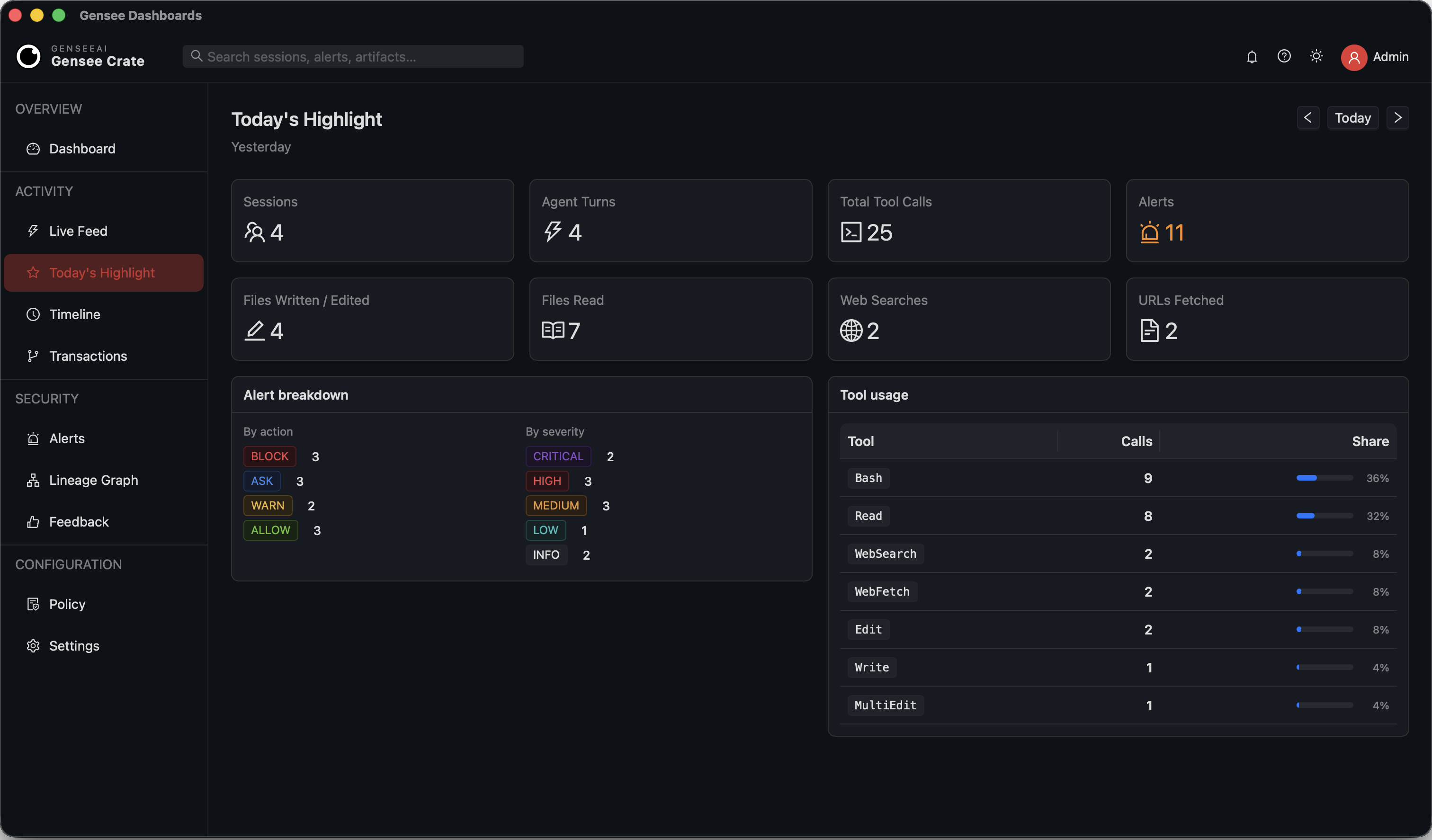The height and width of the screenshot is (840, 1432).
Task: Toggle light theme via sun icon
Action: tap(1316, 56)
